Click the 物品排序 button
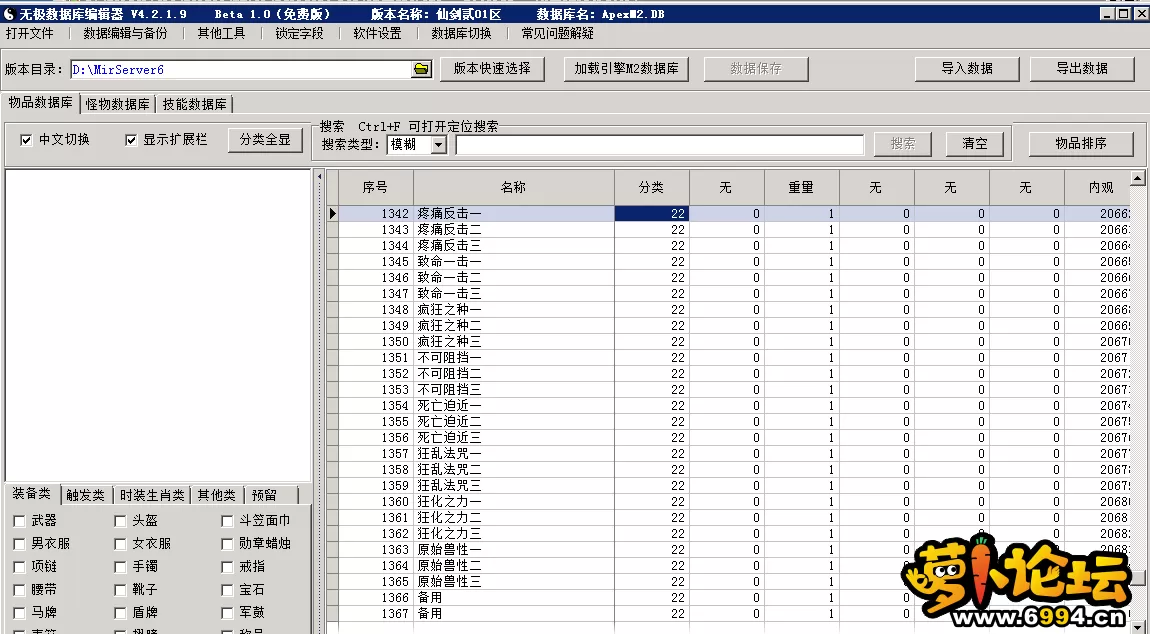Screen dimensions: 1150x634 [1081, 143]
